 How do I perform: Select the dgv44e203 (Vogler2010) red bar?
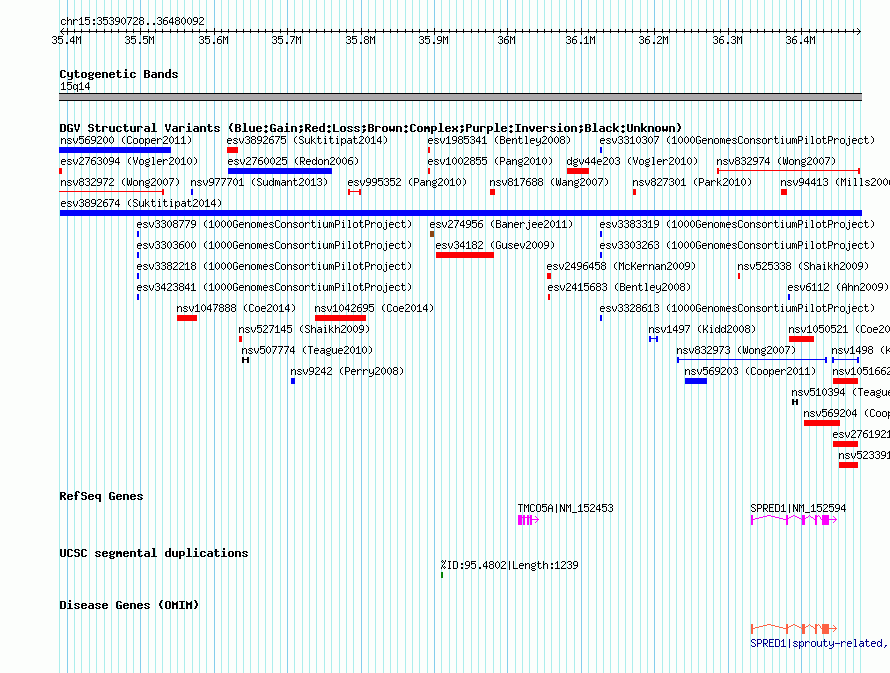pos(578,171)
